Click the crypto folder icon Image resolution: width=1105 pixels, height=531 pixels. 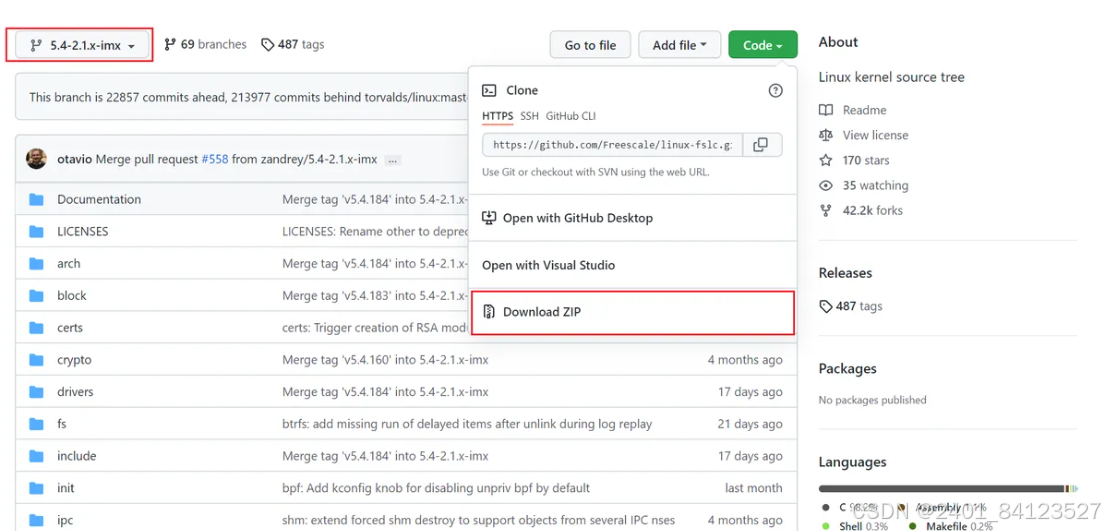[37, 360]
